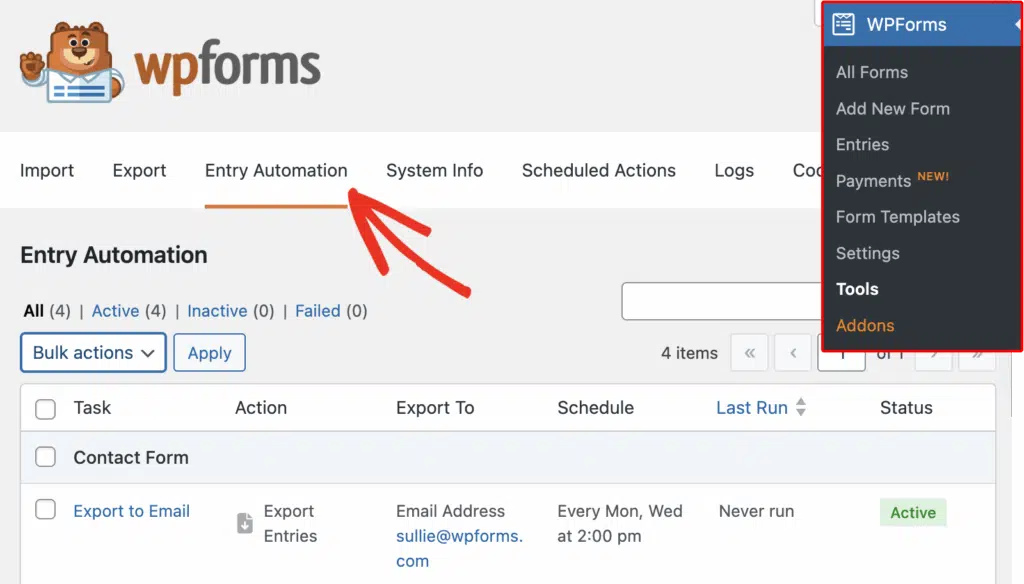This screenshot has width=1024, height=584.
Task: Open the Addons menu item
Action: coord(865,325)
